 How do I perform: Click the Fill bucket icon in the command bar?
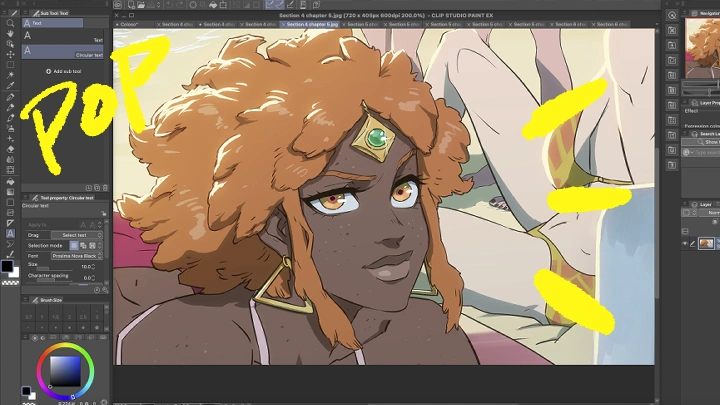coord(213,5)
